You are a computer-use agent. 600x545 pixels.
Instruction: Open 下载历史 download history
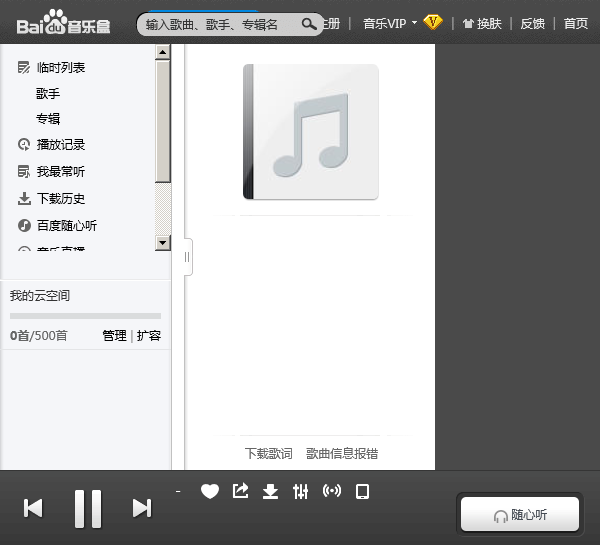click(x=61, y=199)
